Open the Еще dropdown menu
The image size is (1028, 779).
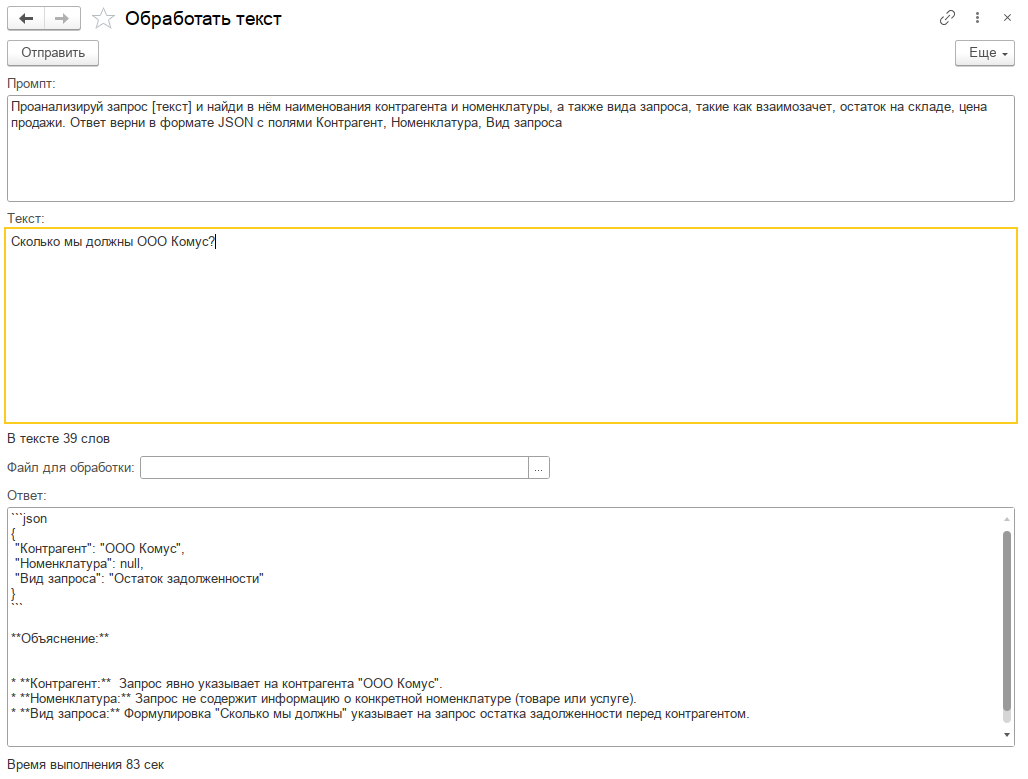985,53
